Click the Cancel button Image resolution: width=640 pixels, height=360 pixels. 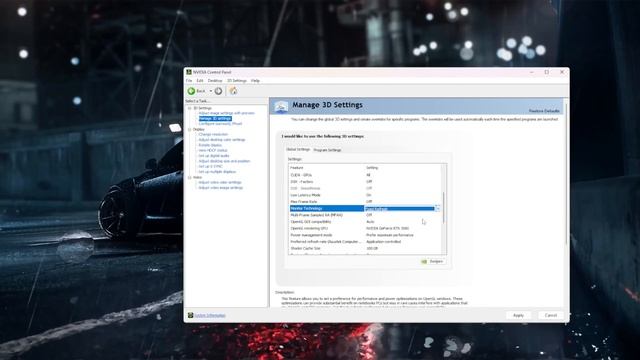[551, 315]
